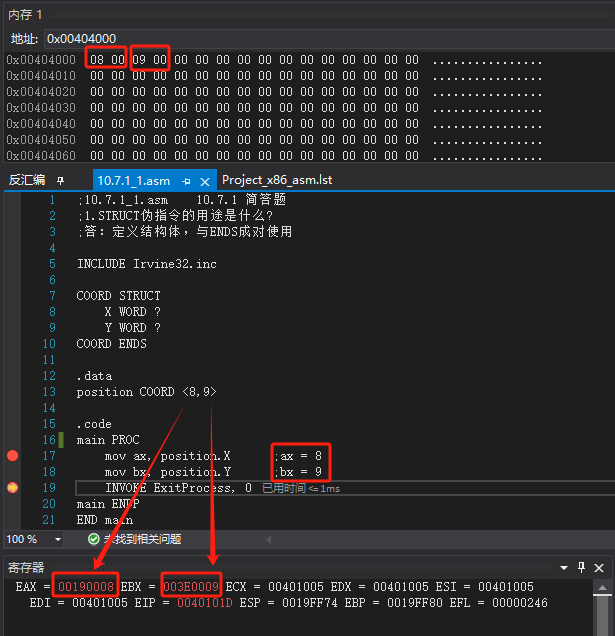Click the memory row address 0x00404060
The image size is (615, 636).
[41, 156]
